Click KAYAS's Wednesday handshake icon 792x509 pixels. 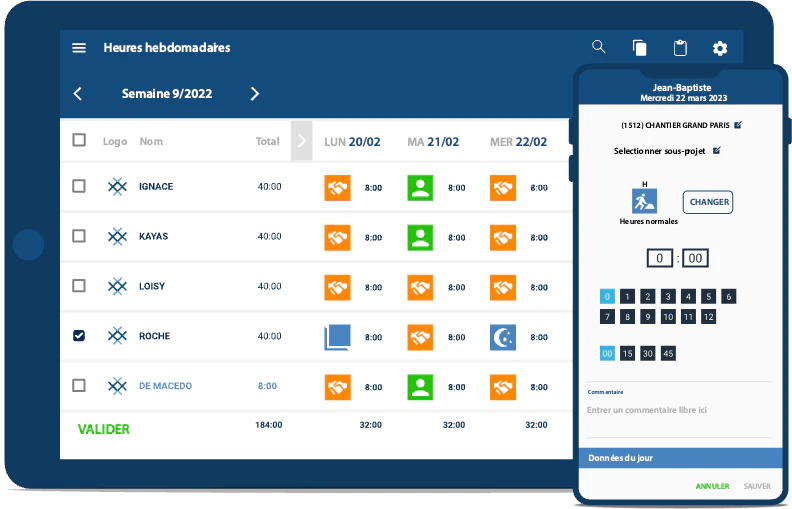[503, 237]
